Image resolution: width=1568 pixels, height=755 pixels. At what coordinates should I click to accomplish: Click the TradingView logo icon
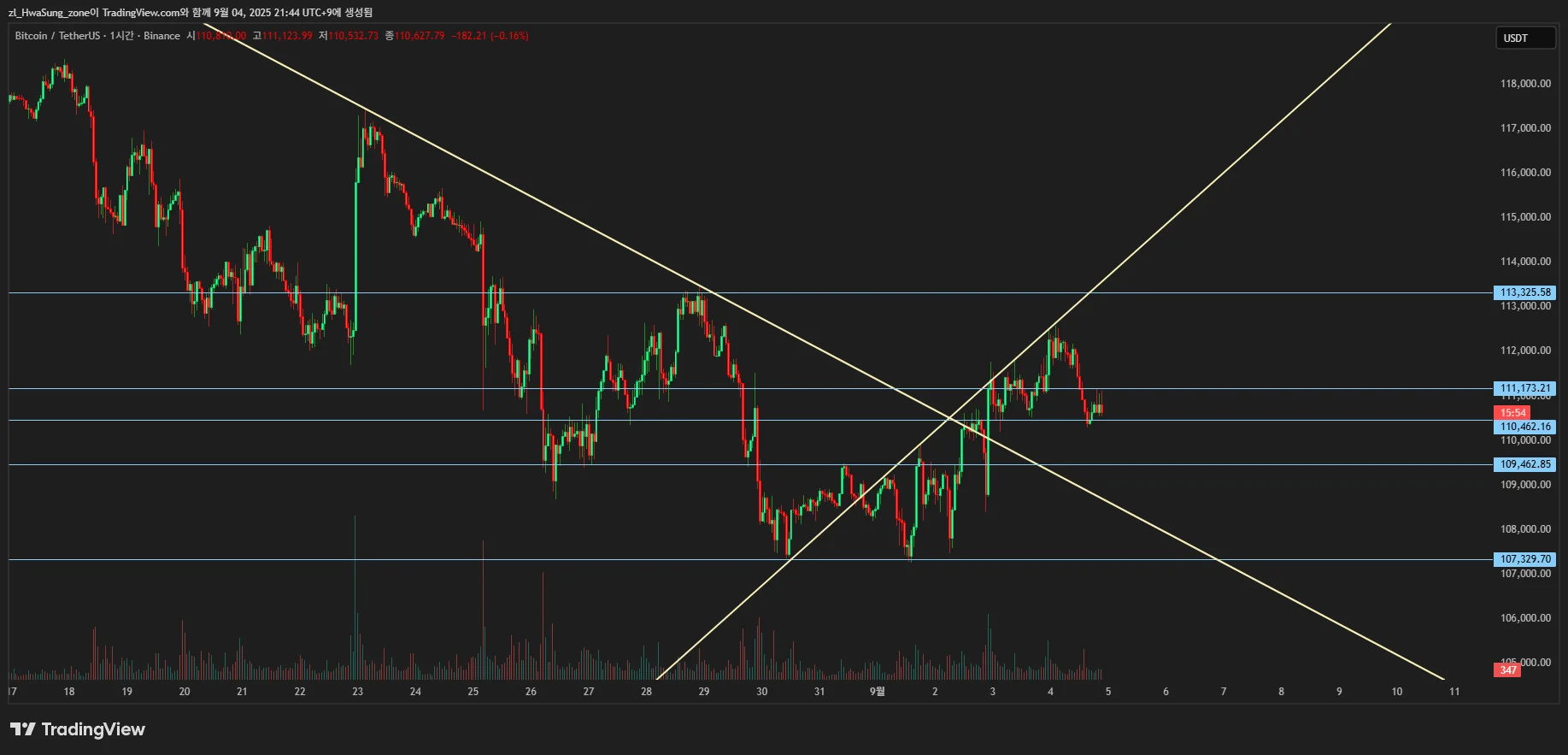tap(23, 729)
